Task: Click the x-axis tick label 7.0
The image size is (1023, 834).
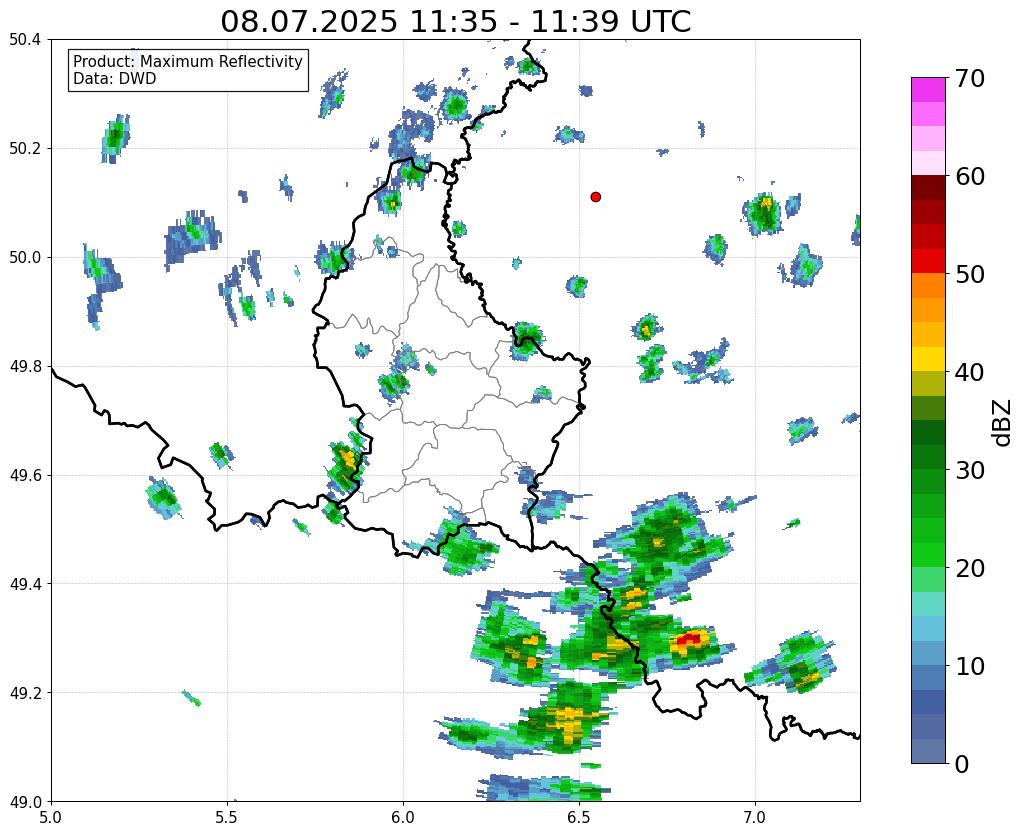Action: [x=755, y=817]
